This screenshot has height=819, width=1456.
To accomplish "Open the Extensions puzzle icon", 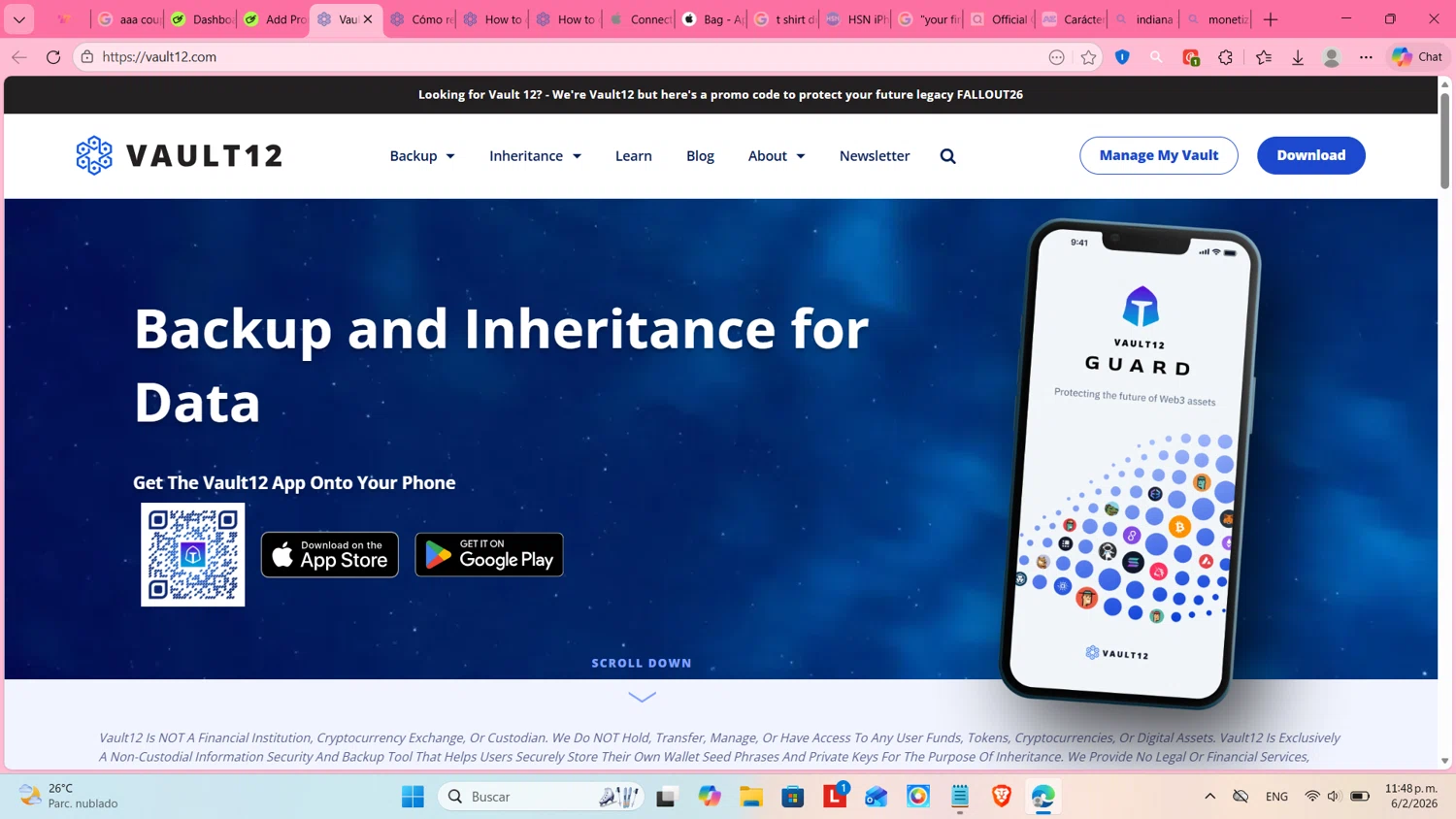I will [x=1226, y=57].
